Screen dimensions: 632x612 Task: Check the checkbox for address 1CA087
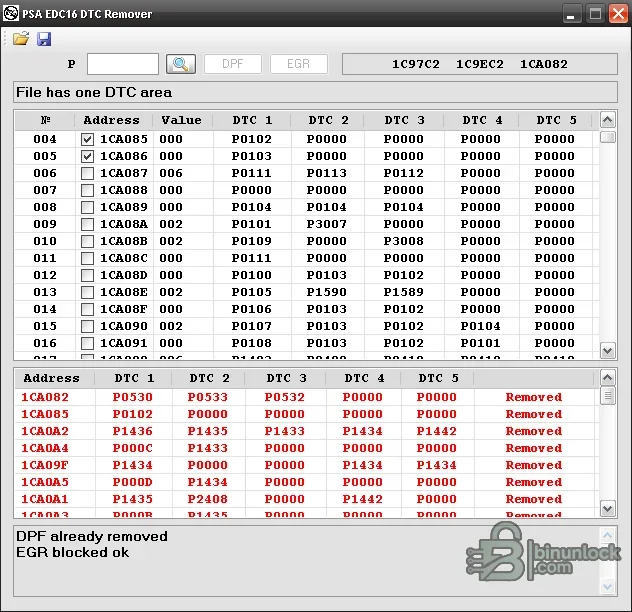point(87,173)
